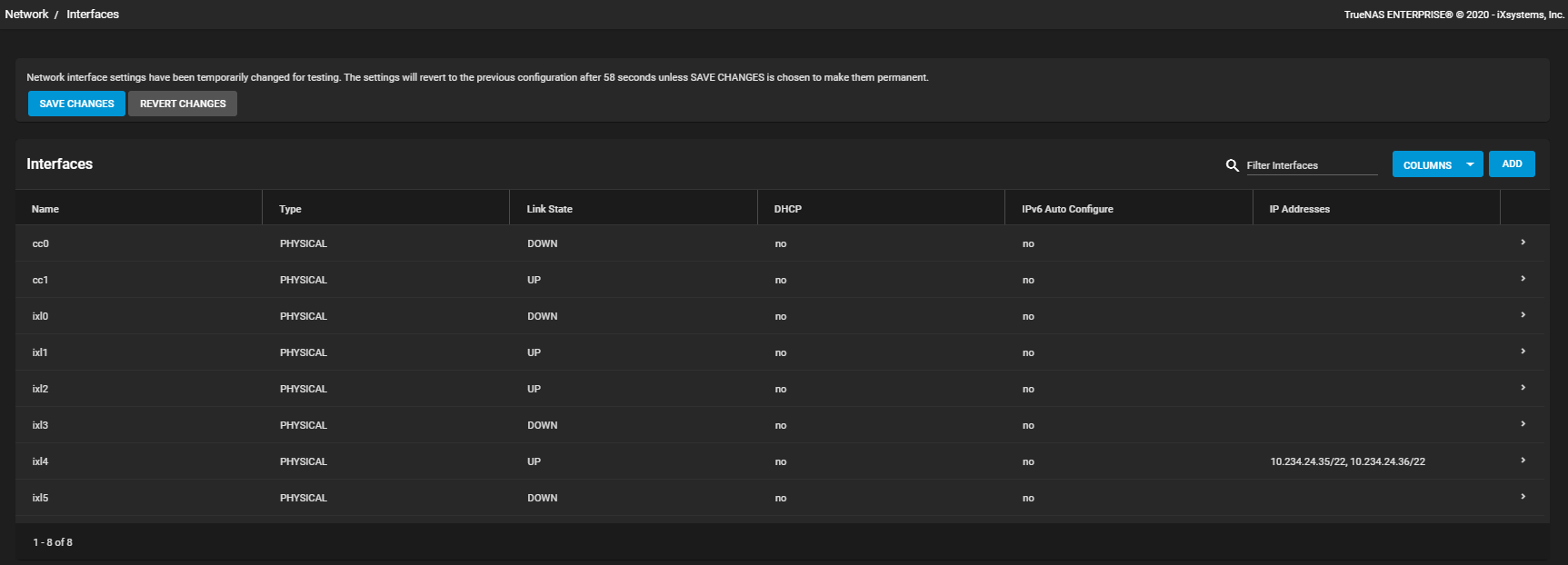Click the search magnifier icon
The image size is (1568, 565).
pos(1233,165)
